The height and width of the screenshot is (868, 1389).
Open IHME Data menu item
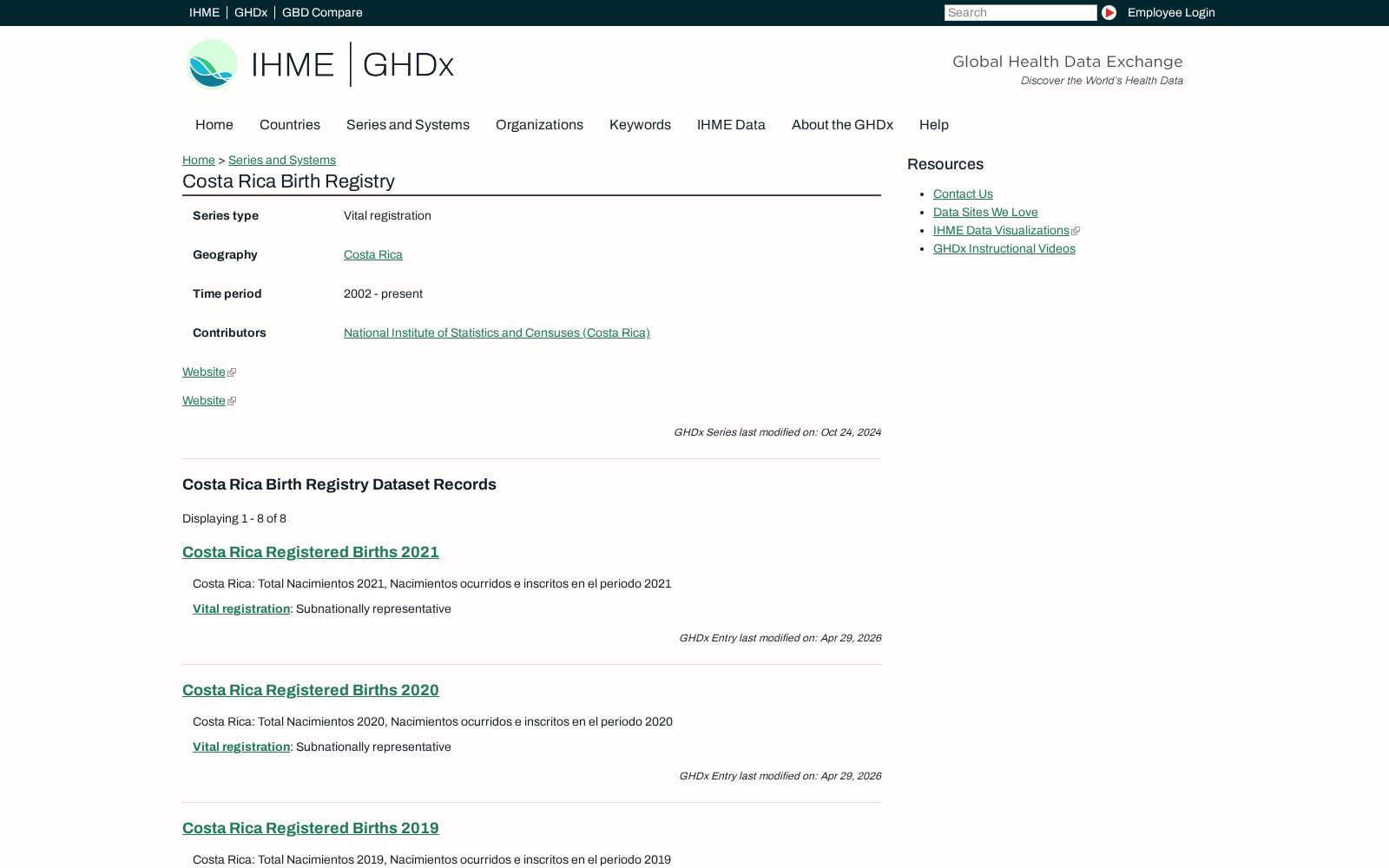731,125
